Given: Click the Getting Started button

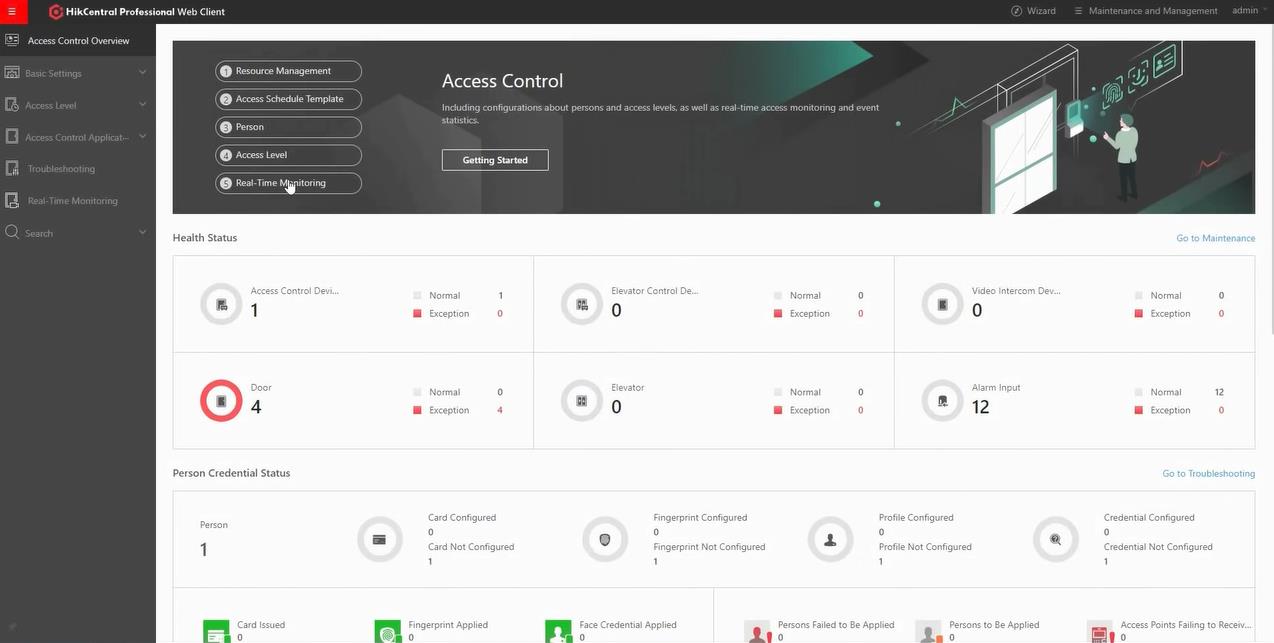Looking at the screenshot, I should pyautogui.click(x=495, y=160).
